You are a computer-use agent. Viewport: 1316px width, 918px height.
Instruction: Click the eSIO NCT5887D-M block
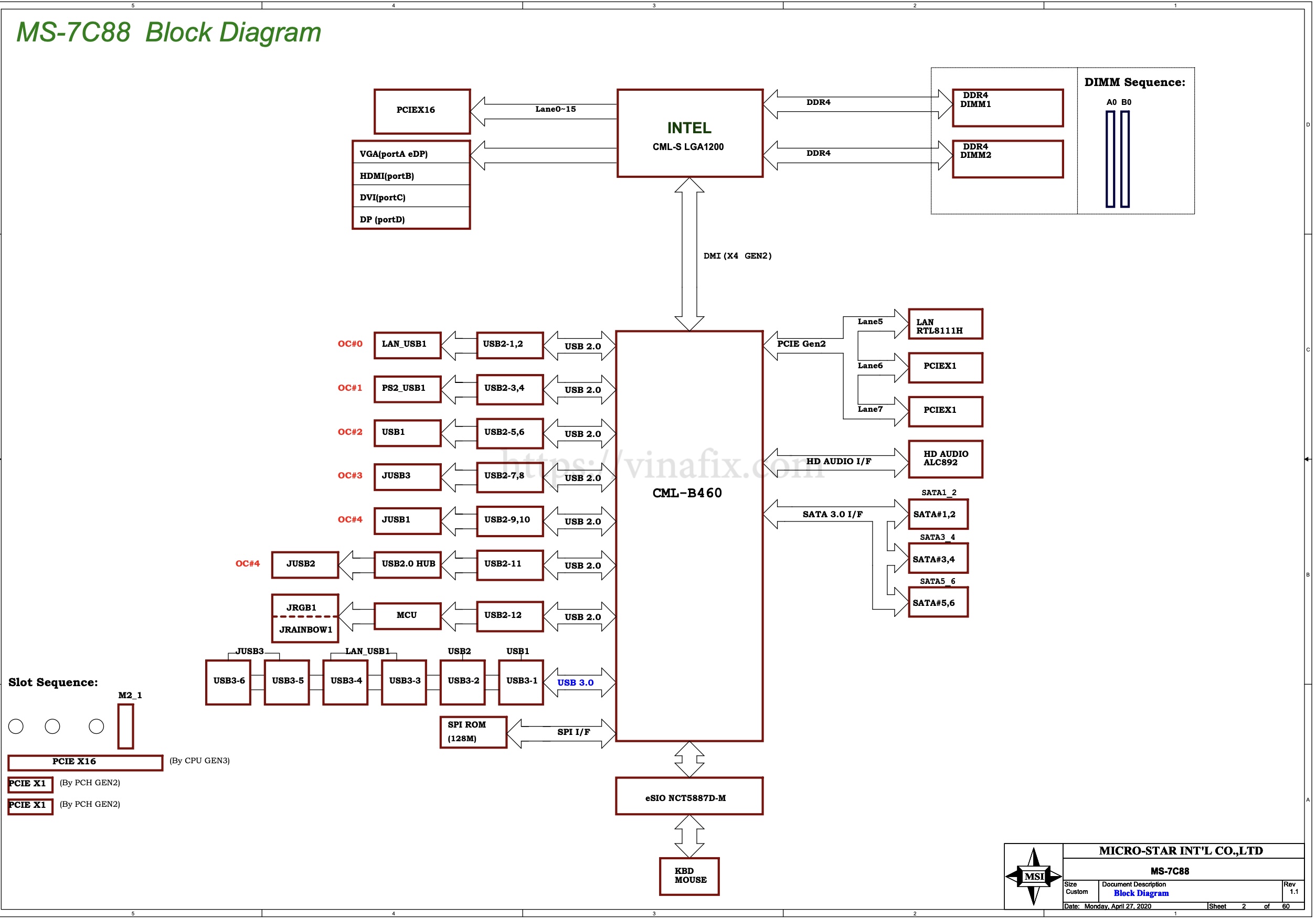tap(689, 796)
